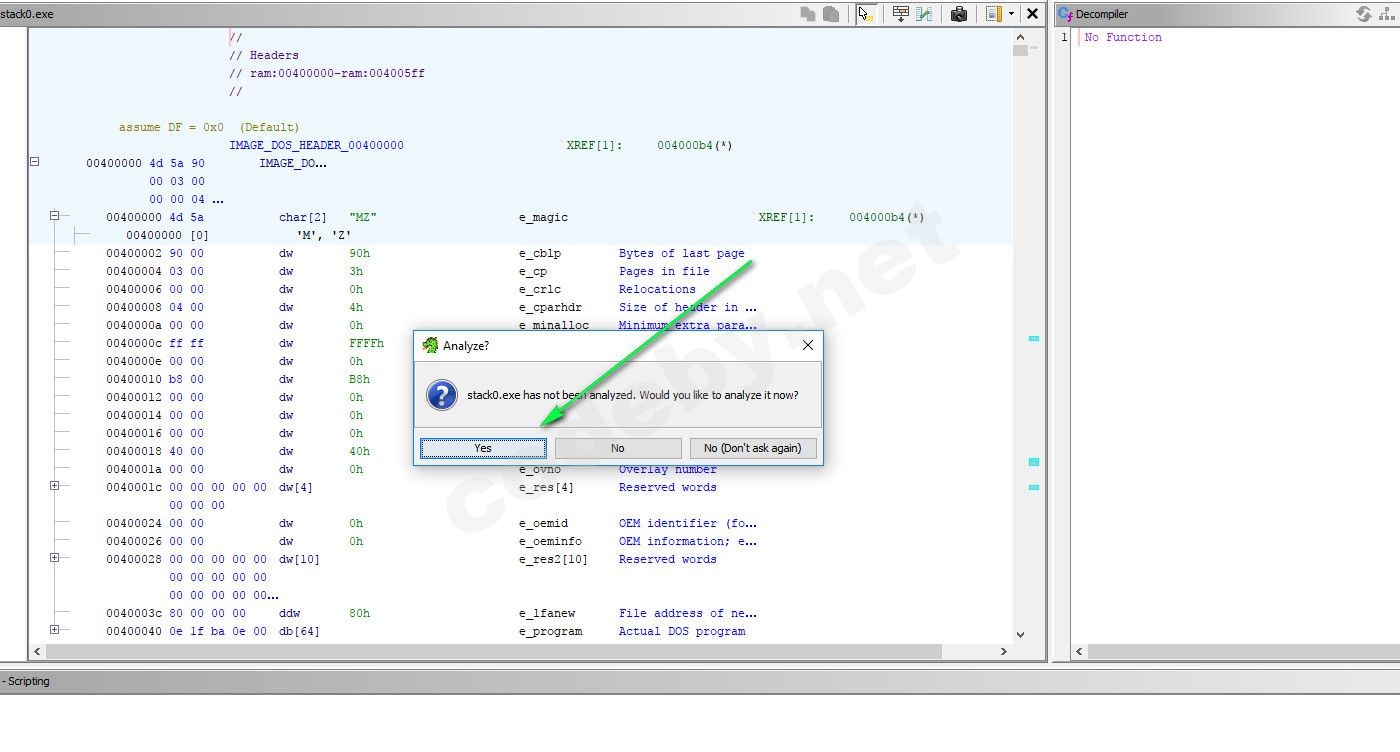Click the listing vertical scroll down arrow

(x=1021, y=635)
